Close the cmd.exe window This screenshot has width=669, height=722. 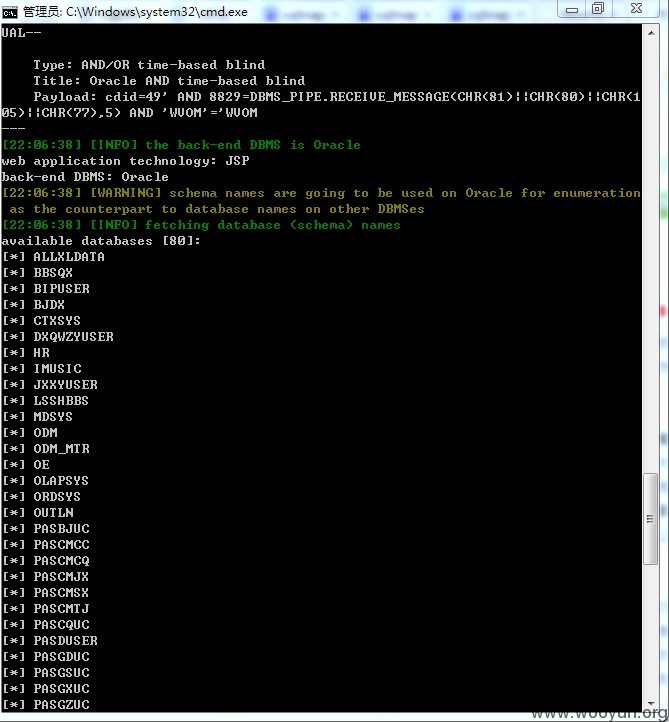click(x=636, y=9)
